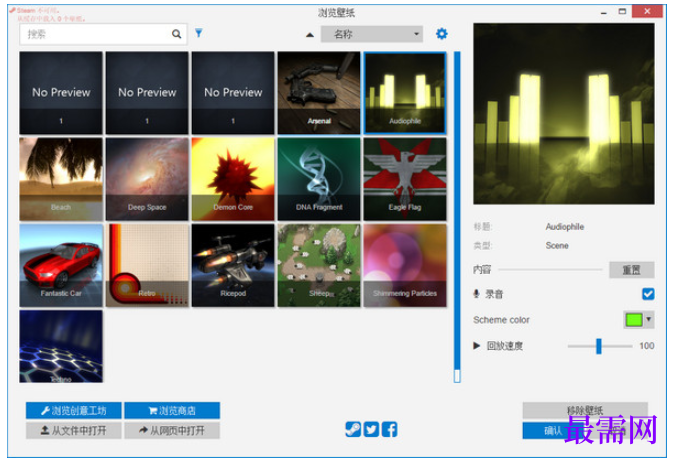676x461 pixels.
Task: Open the Scheme color dropdown arrow
Action: [x=649, y=320]
